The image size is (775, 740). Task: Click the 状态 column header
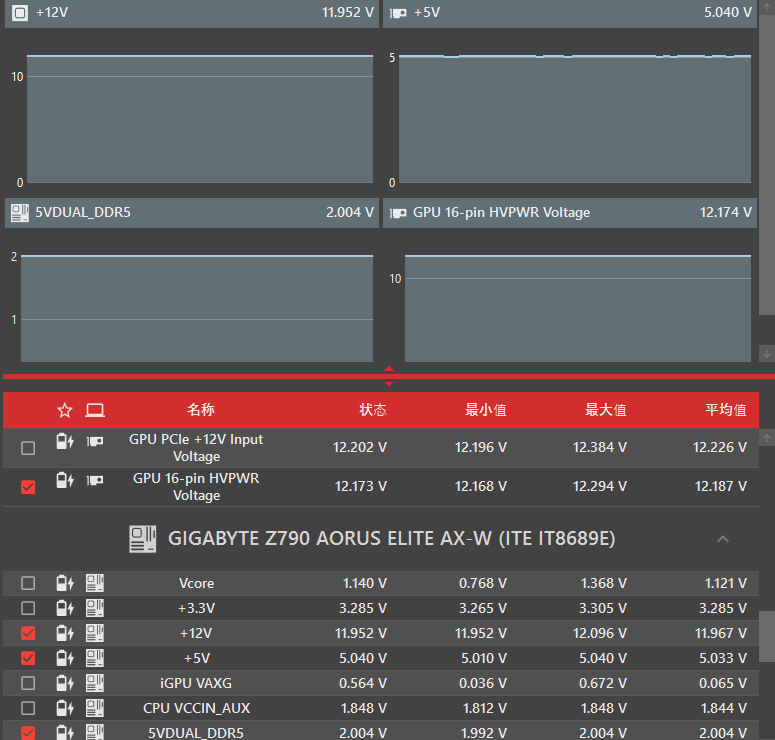pyautogui.click(x=373, y=410)
